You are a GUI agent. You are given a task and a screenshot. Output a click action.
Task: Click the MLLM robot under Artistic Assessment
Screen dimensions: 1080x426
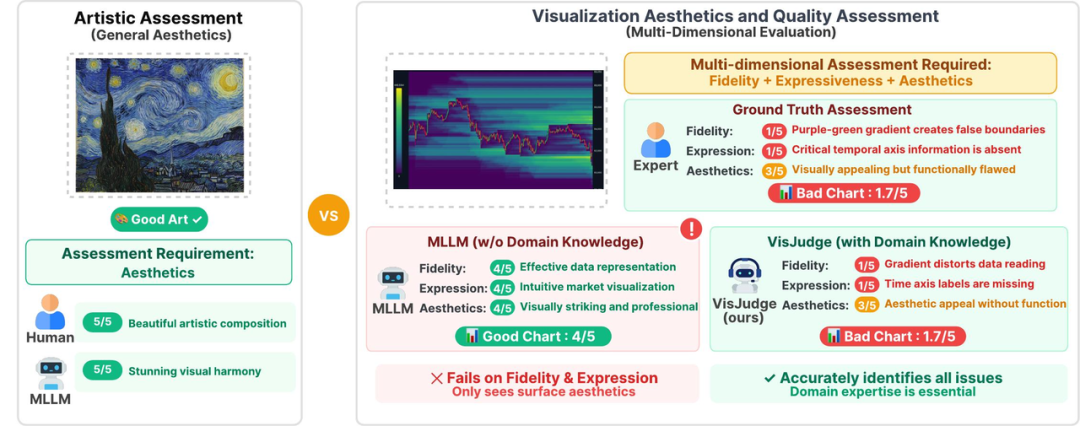click(49, 374)
